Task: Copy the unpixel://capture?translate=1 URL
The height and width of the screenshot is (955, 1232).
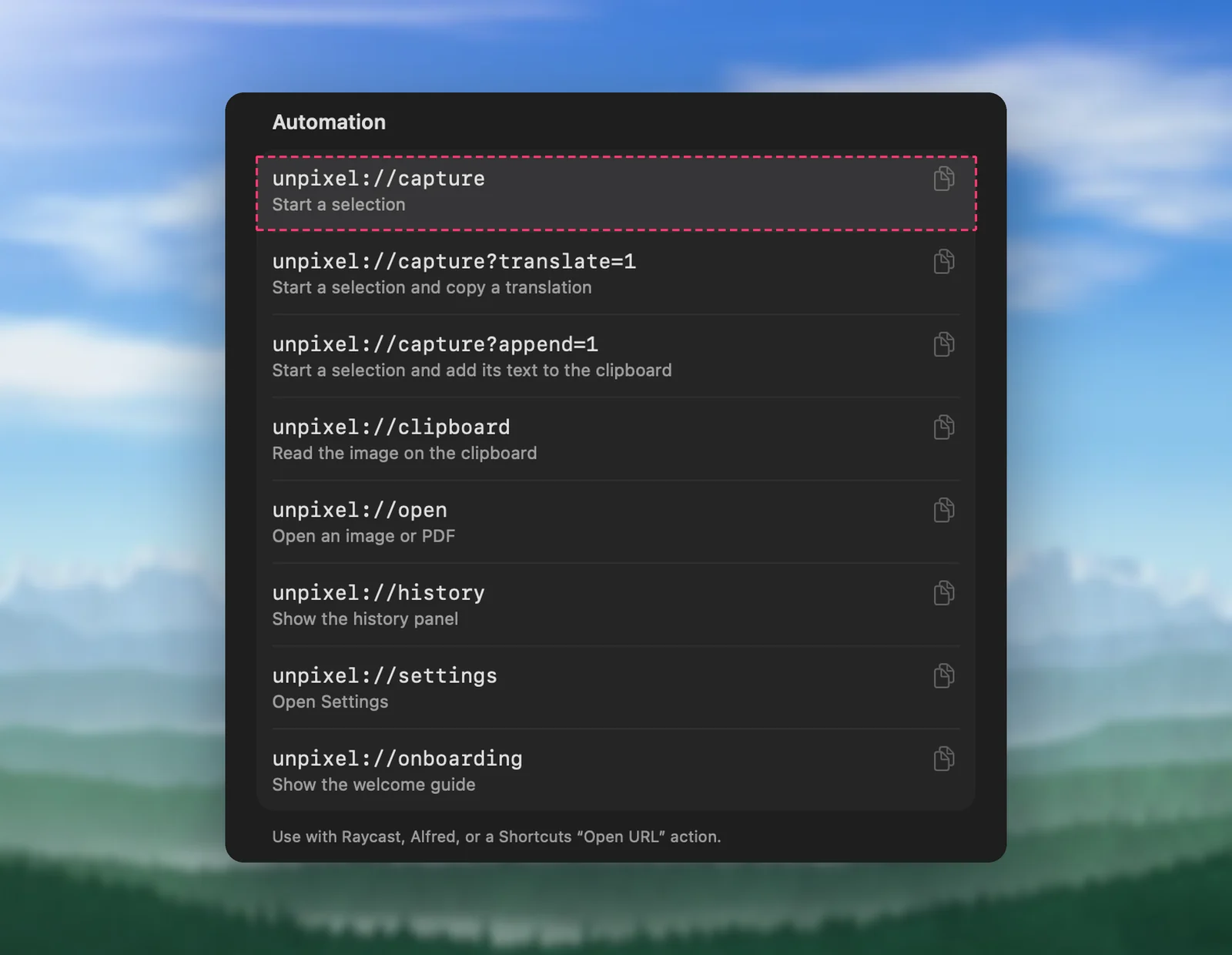Action: pos(944,262)
